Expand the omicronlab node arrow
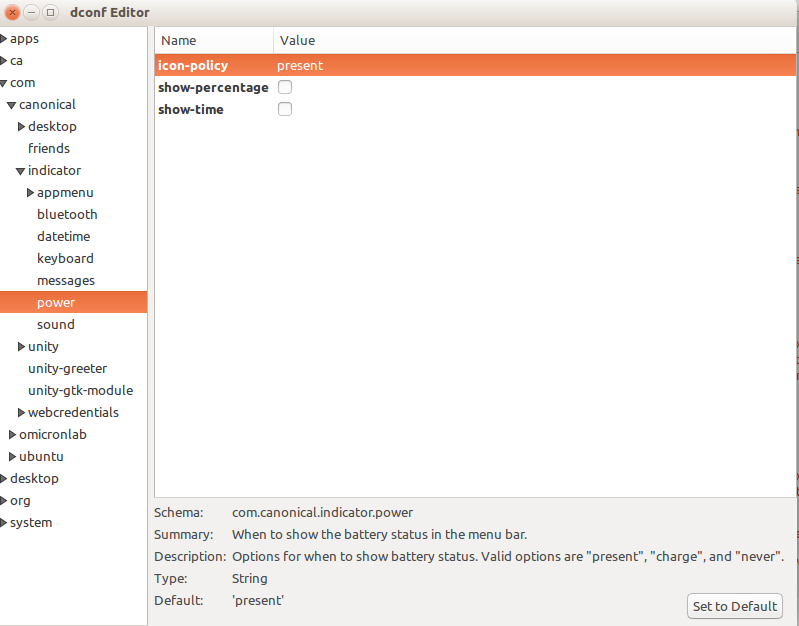 click(12, 435)
